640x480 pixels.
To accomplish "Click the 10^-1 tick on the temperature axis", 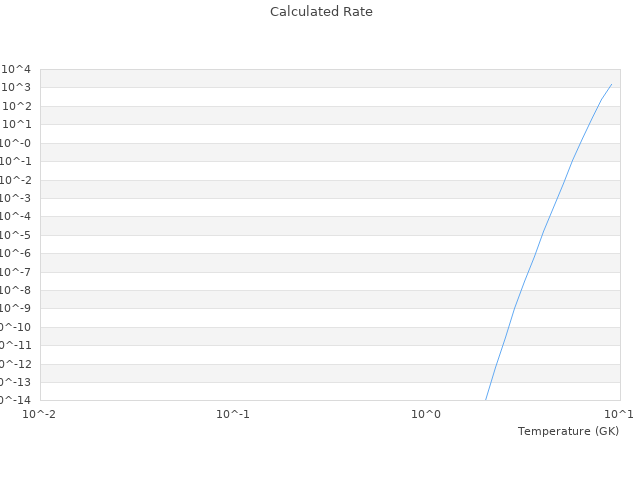I will click(233, 414).
